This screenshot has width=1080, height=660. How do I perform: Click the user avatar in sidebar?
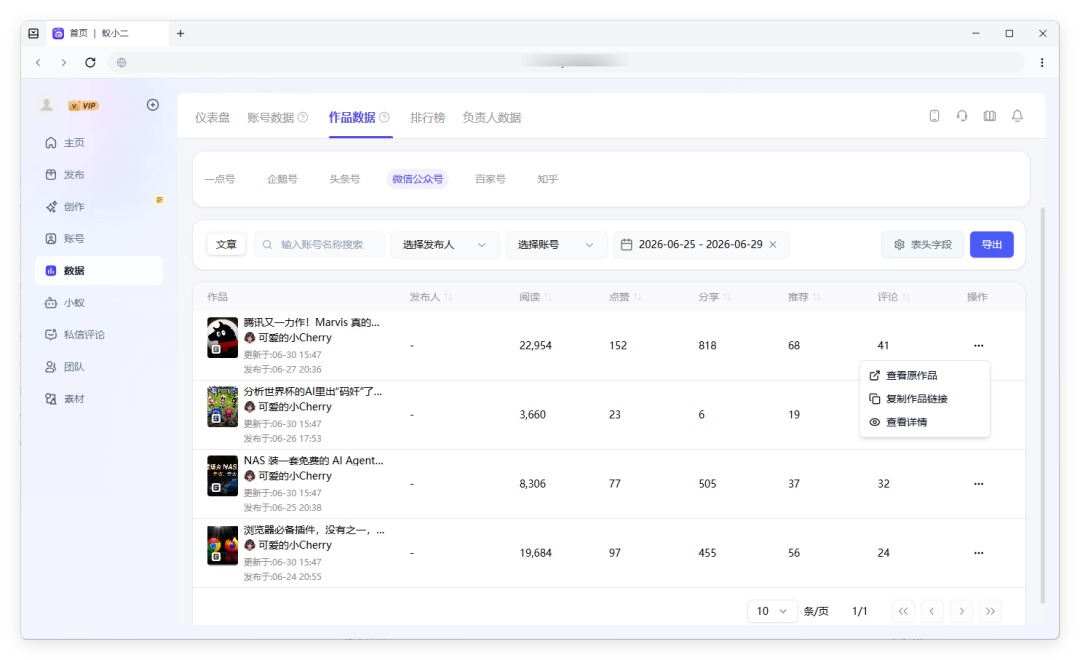tap(47, 105)
